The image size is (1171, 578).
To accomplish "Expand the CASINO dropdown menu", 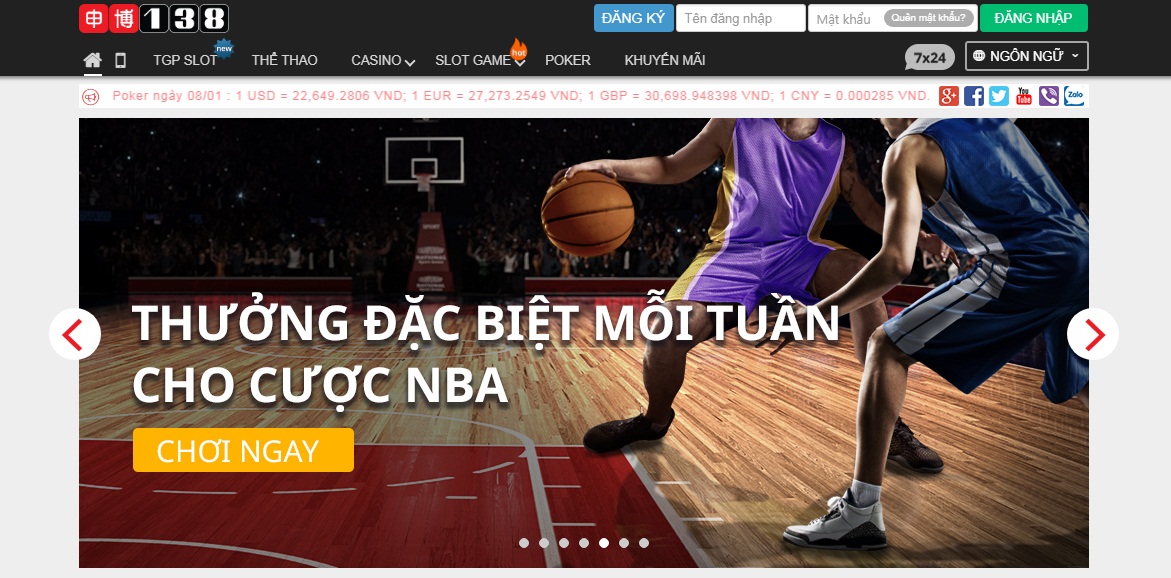I will (x=383, y=60).
